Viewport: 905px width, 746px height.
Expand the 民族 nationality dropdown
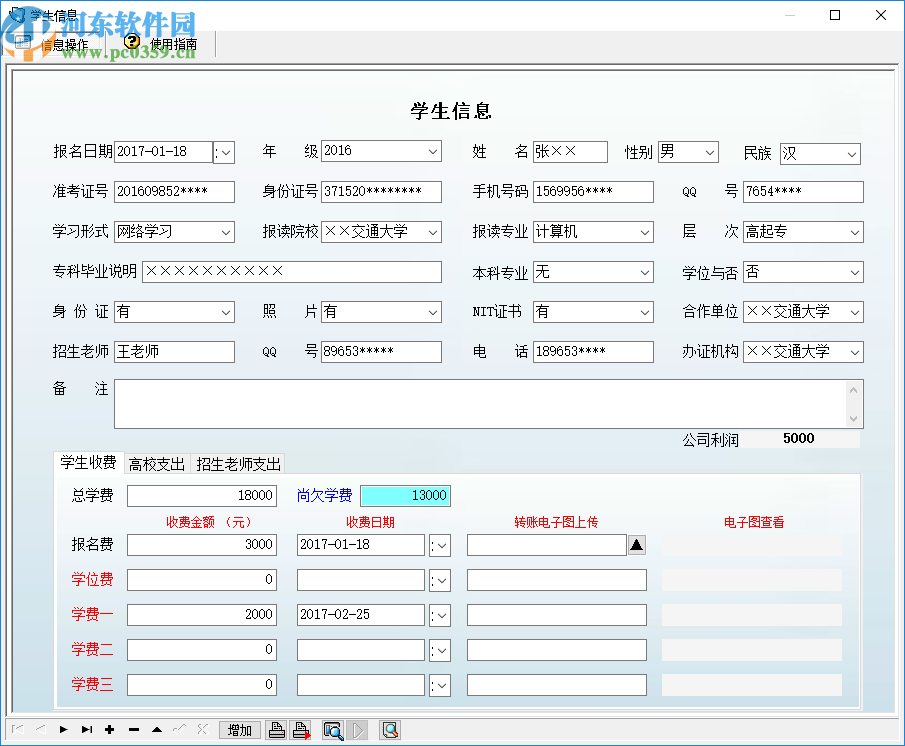click(854, 154)
